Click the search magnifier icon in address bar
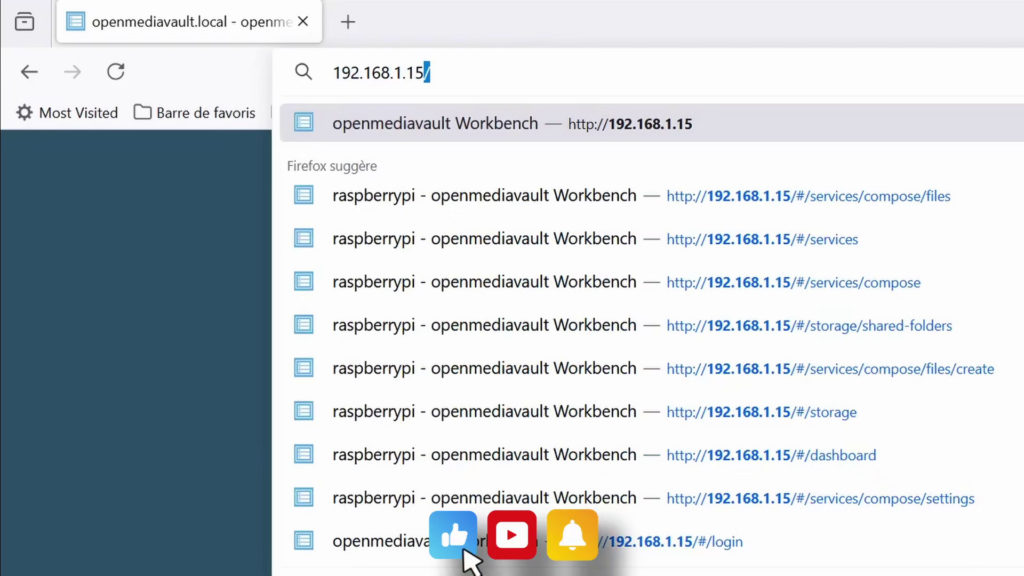 pos(303,72)
